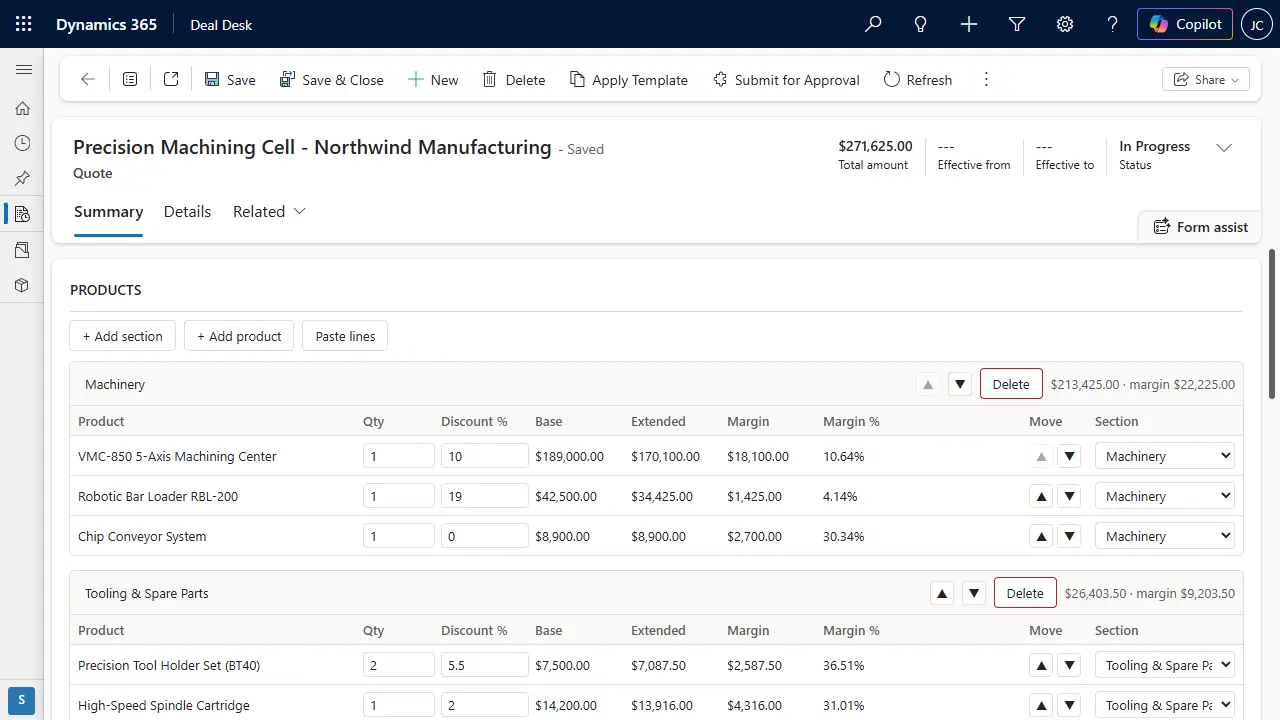Move VMC-850 5-Axis Machining Center row down
1280x720 pixels.
click(x=1070, y=456)
